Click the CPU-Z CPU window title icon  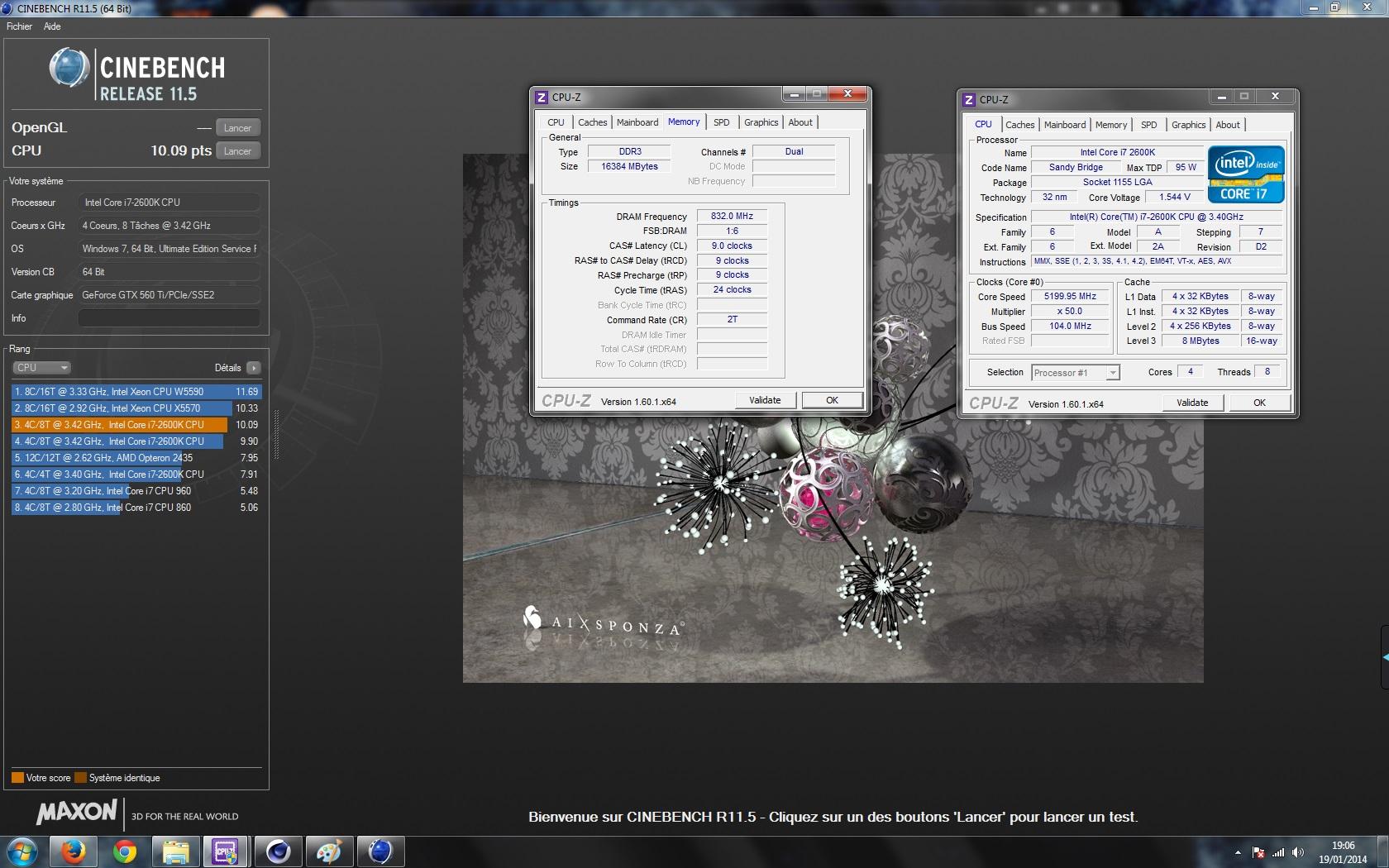click(x=969, y=100)
